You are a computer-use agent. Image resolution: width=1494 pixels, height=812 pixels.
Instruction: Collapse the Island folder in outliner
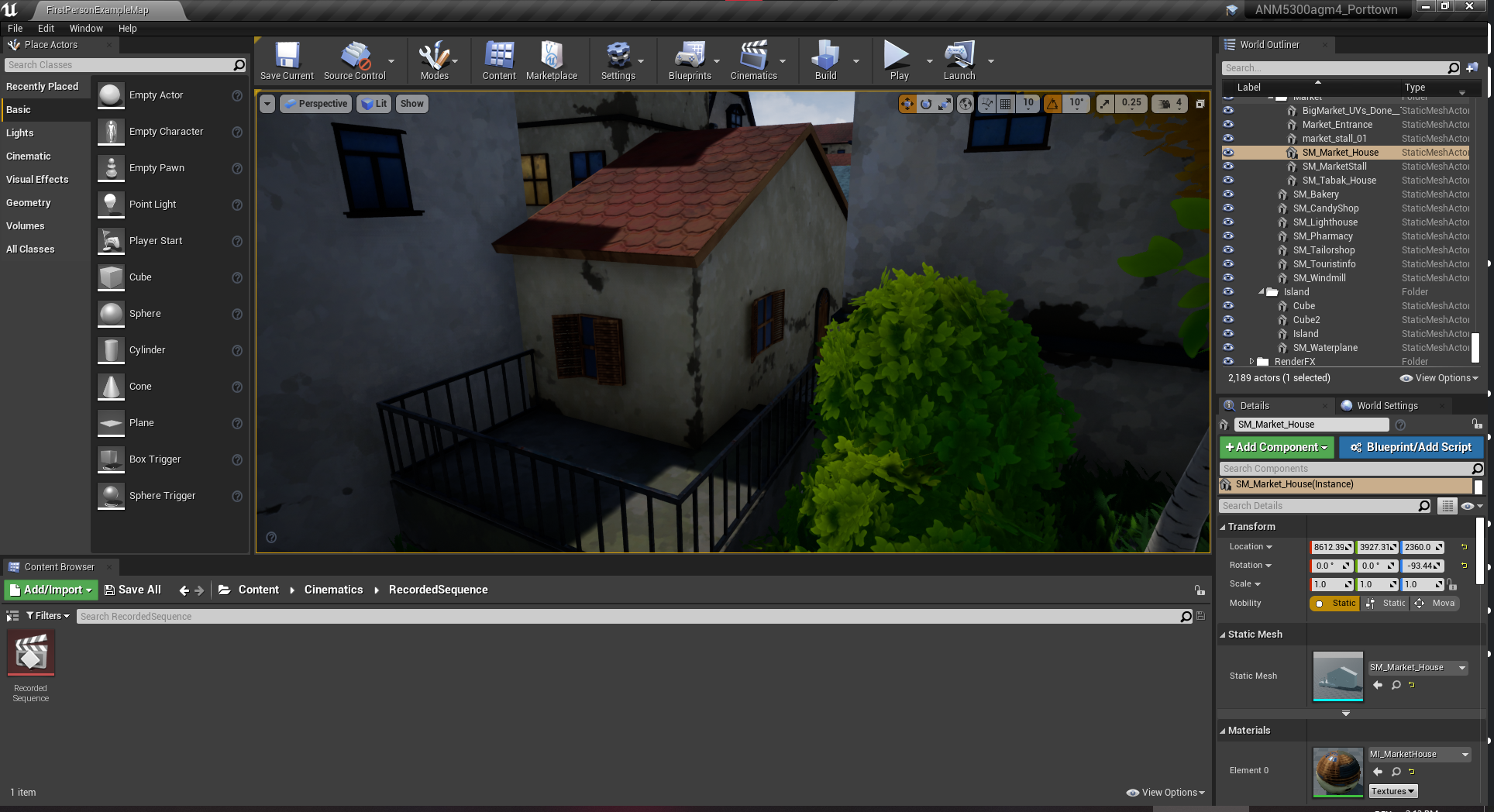[x=1262, y=292]
